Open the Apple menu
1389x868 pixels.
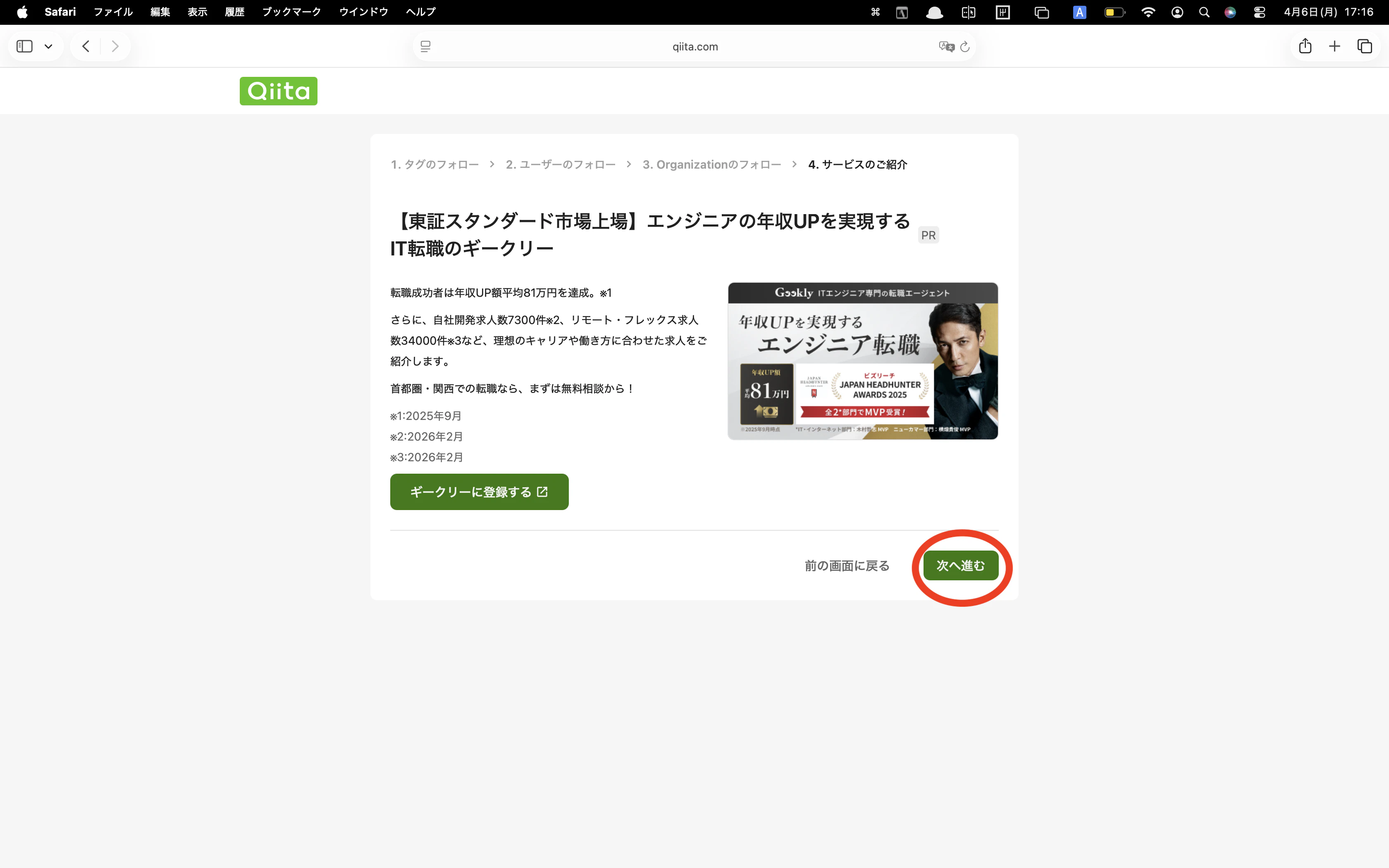pyautogui.click(x=22, y=12)
